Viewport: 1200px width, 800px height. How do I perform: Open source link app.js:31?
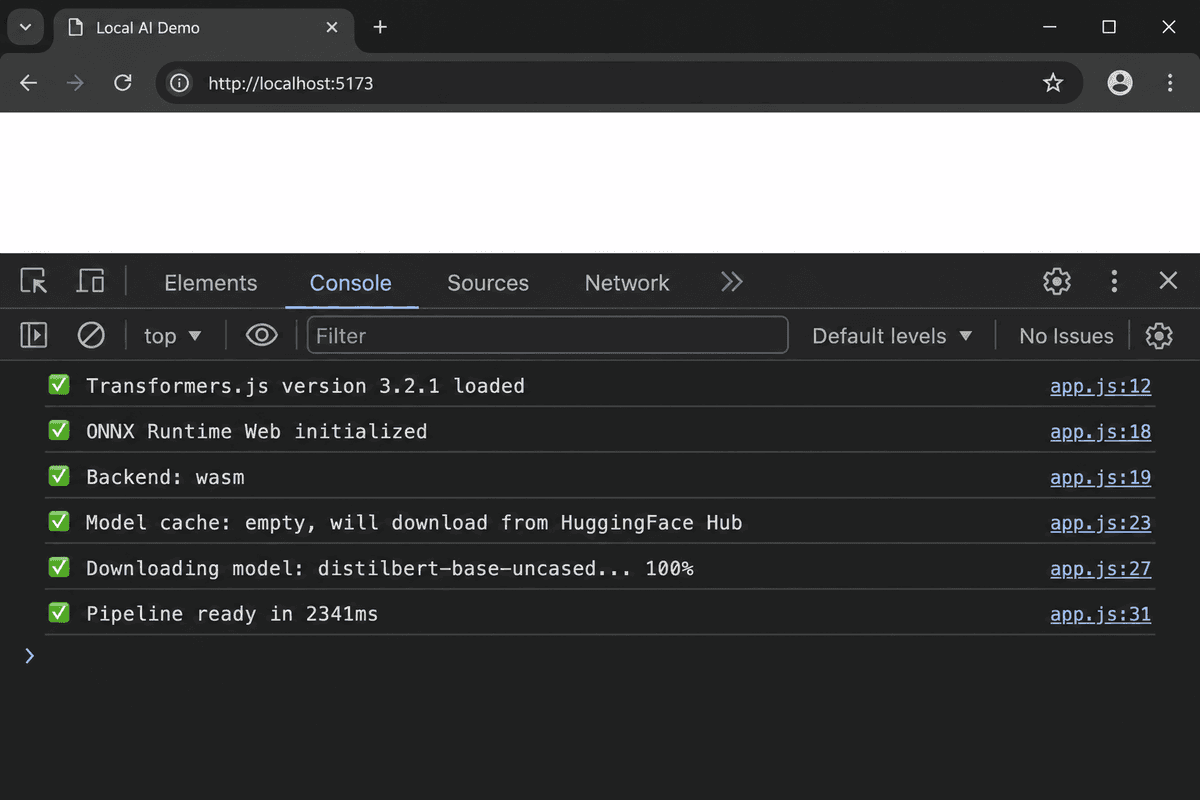1100,614
